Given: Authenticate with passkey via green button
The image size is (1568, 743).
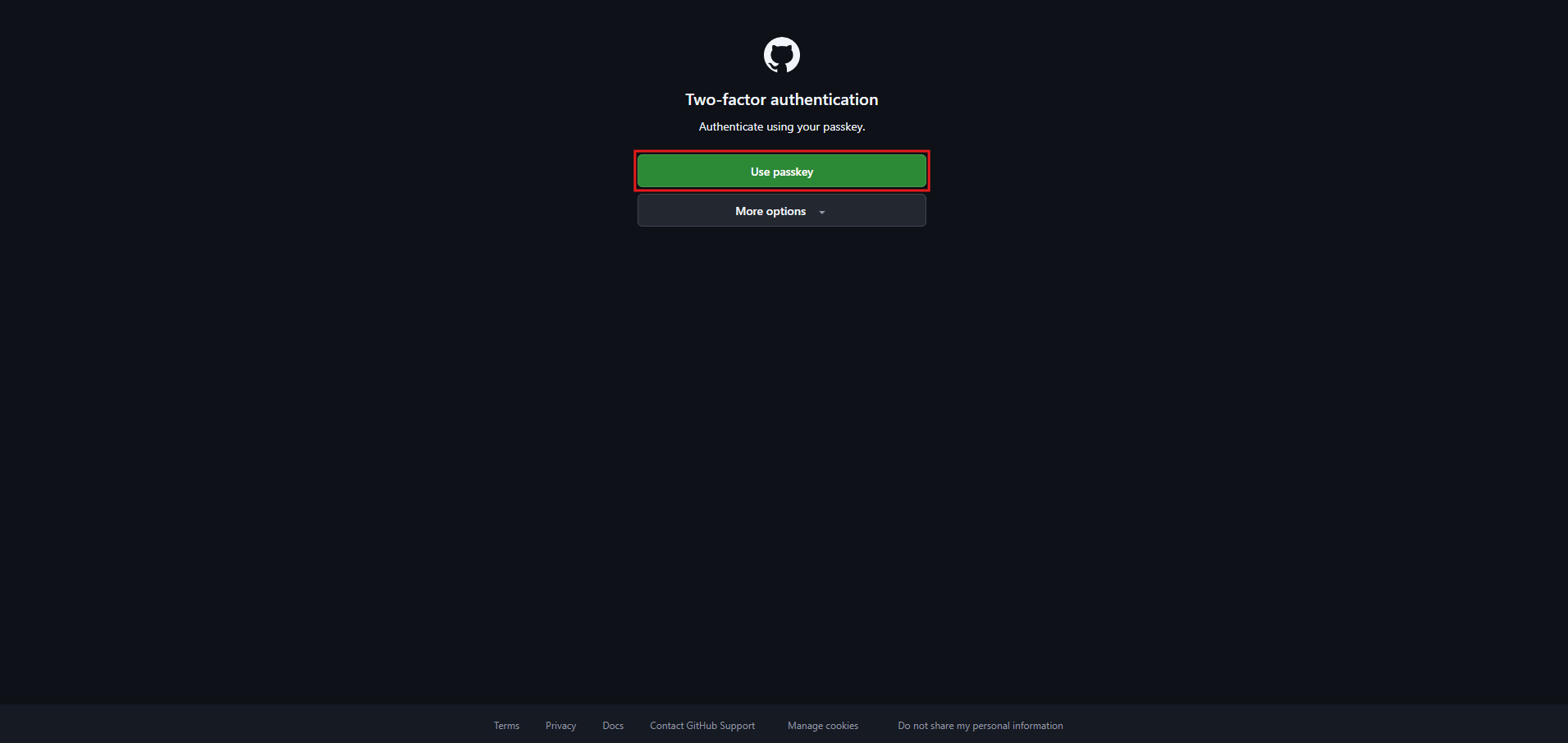Looking at the screenshot, I should coord(781,172).
